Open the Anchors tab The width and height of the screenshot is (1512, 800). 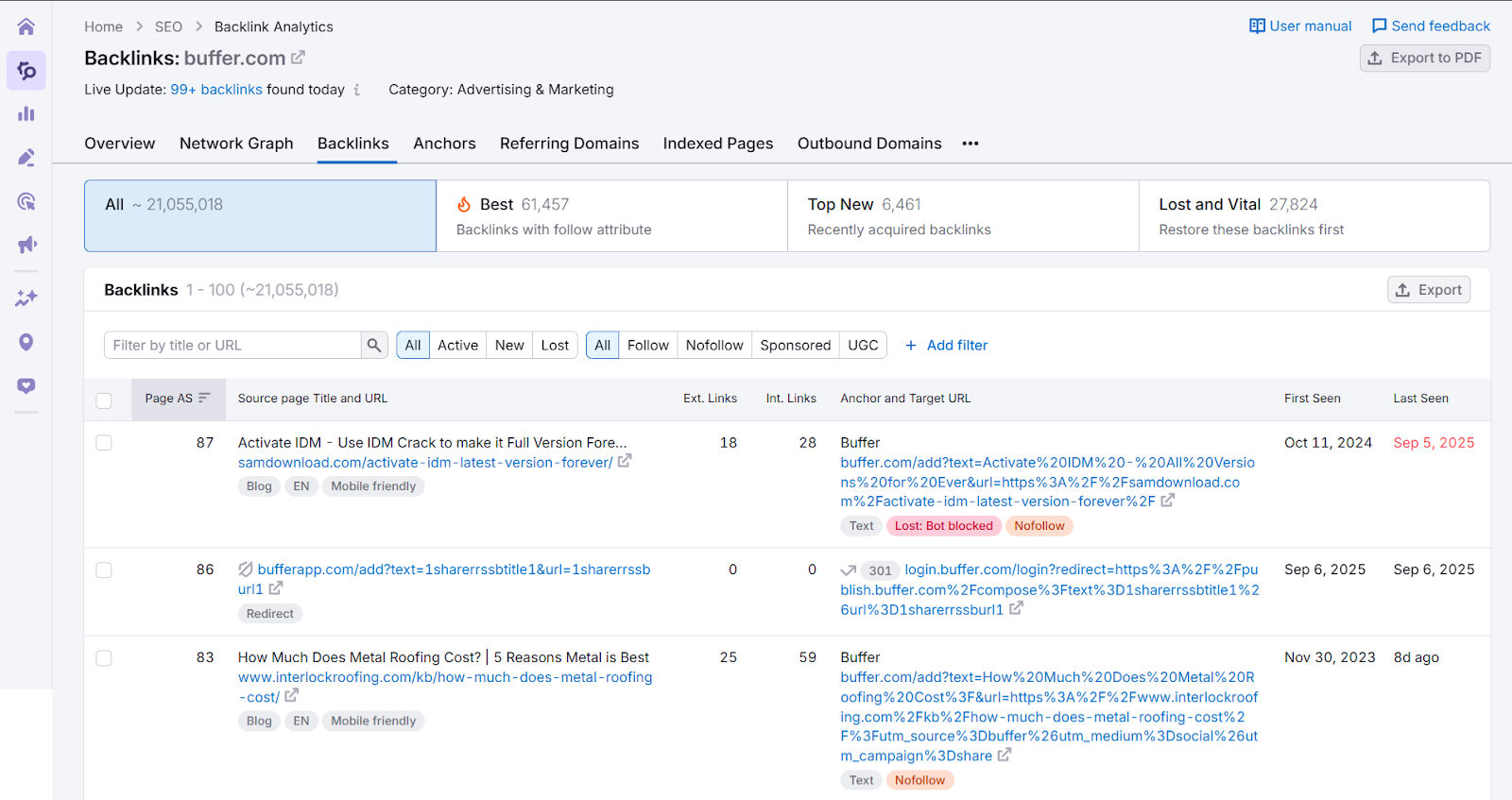tap(444, 144)
